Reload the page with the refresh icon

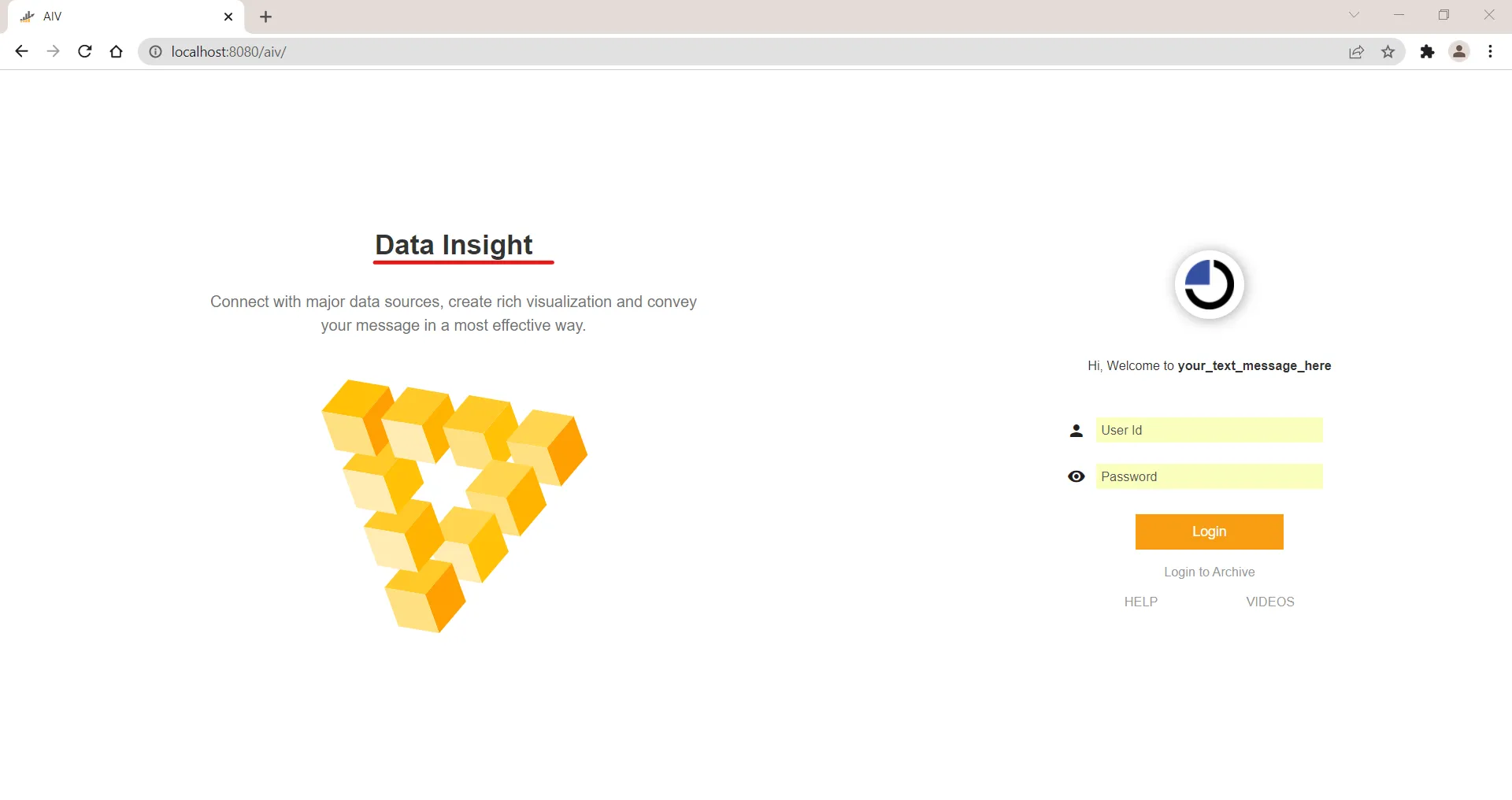pyautogui.click(x=85, y=52)
